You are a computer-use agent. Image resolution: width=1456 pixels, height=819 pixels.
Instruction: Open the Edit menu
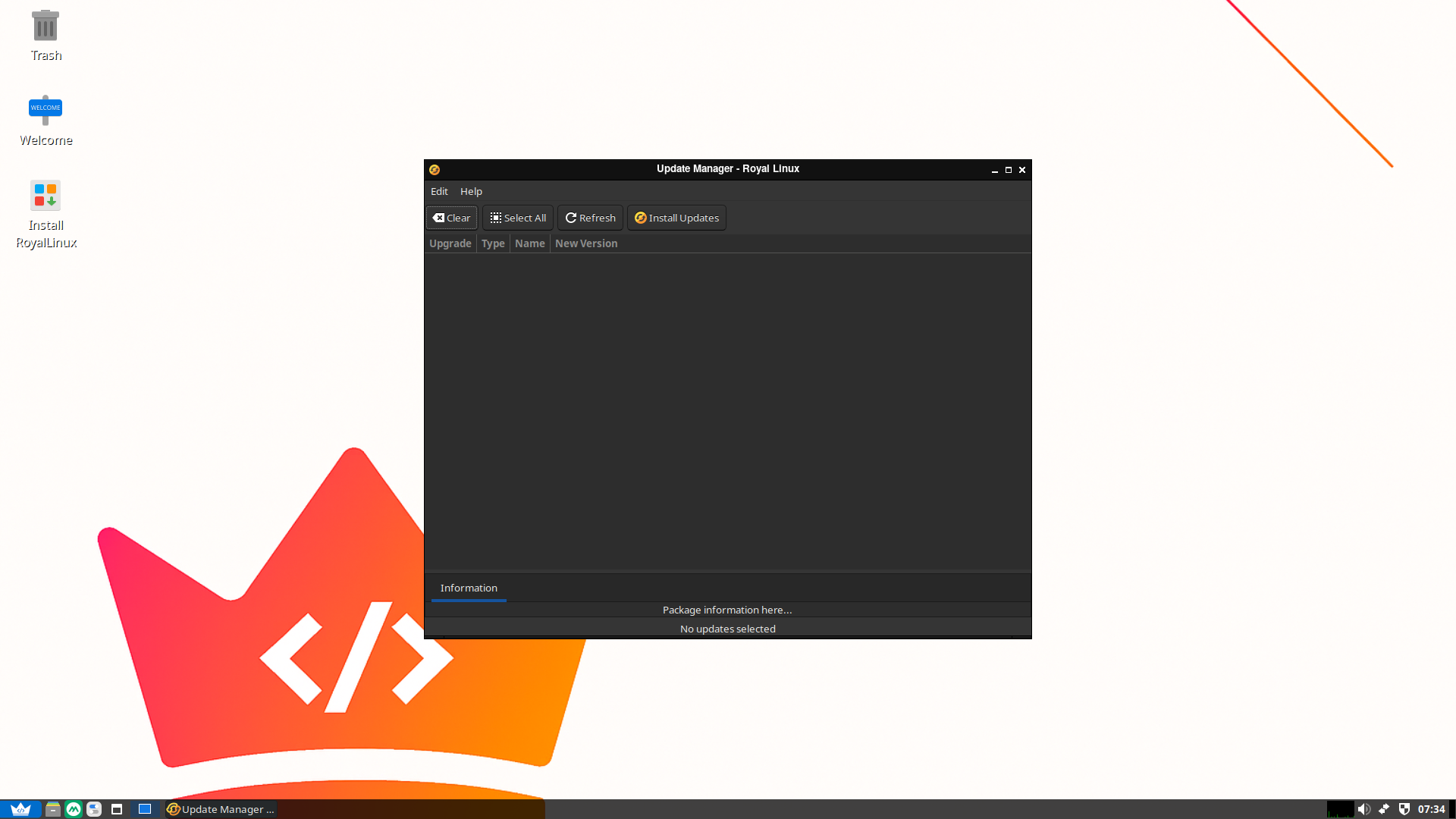tap(439, 191)
